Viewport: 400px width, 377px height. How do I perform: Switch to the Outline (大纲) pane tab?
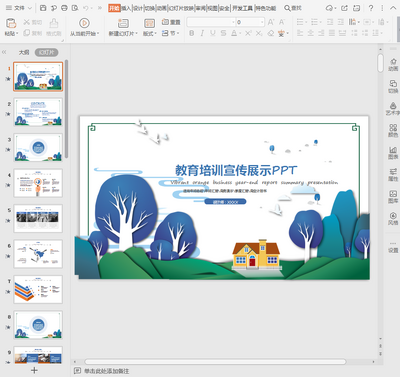point(24,52)
